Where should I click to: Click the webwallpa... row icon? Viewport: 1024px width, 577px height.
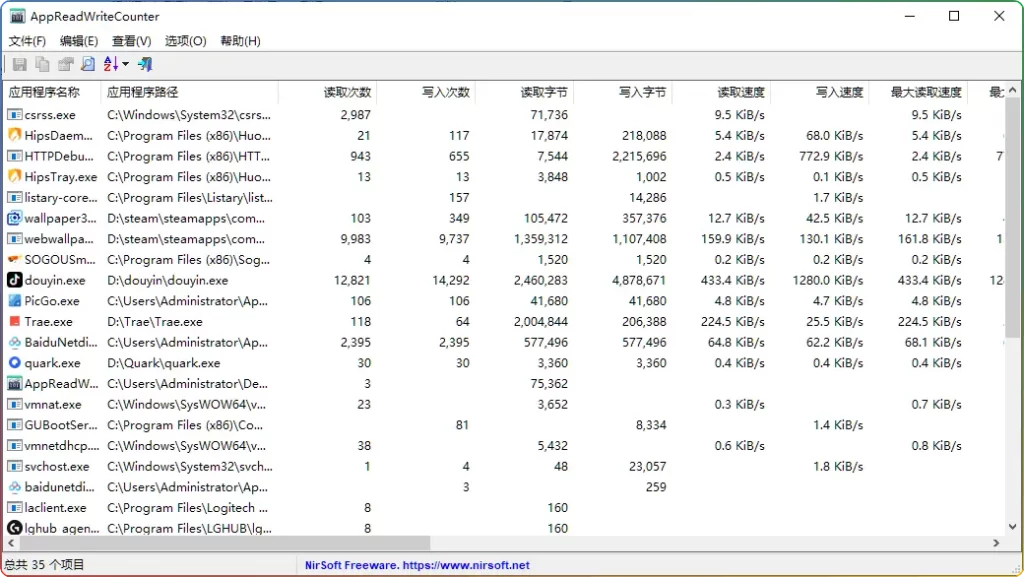14,239
